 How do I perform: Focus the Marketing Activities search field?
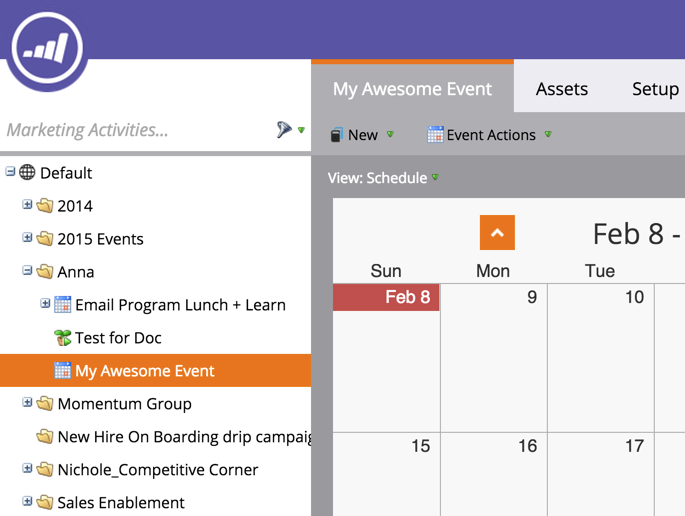(135, 130)
